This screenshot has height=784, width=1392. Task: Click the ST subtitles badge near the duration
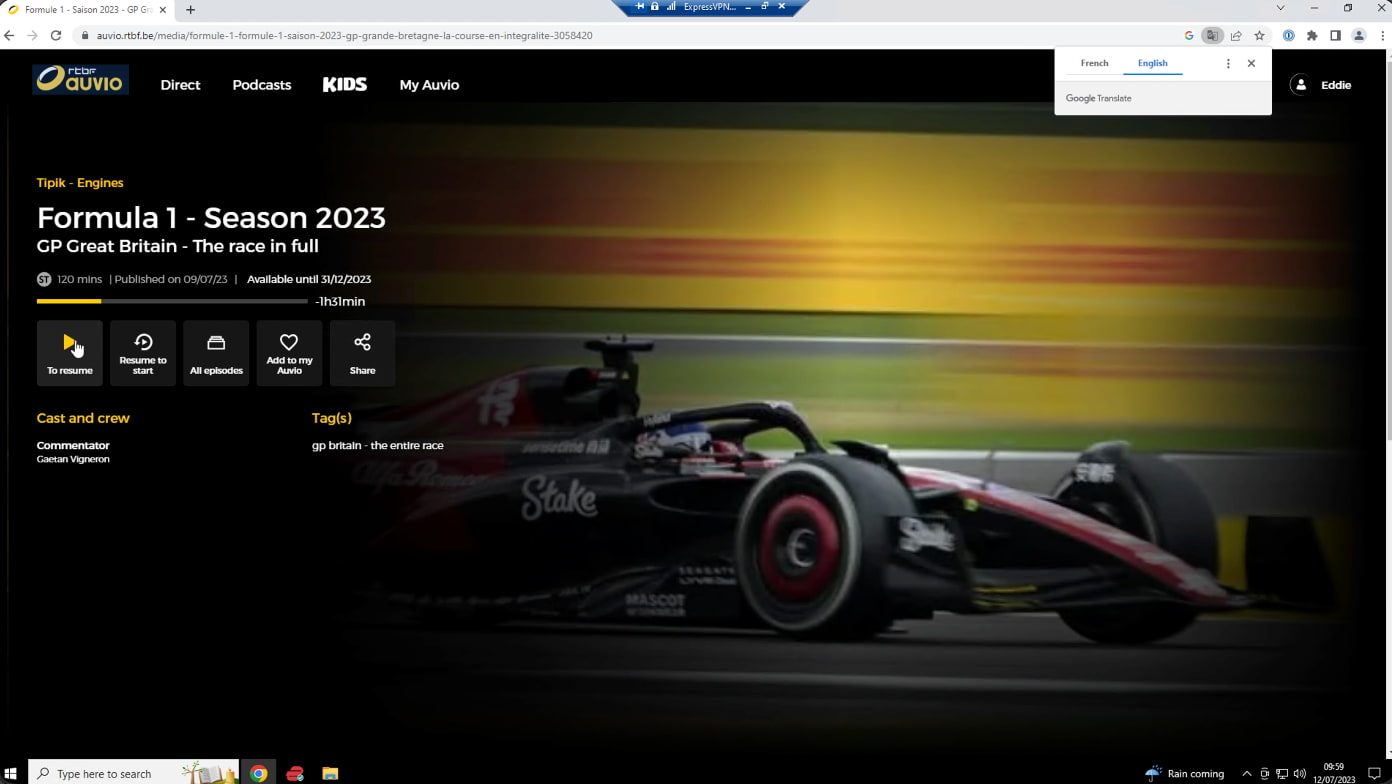[44, 279]
